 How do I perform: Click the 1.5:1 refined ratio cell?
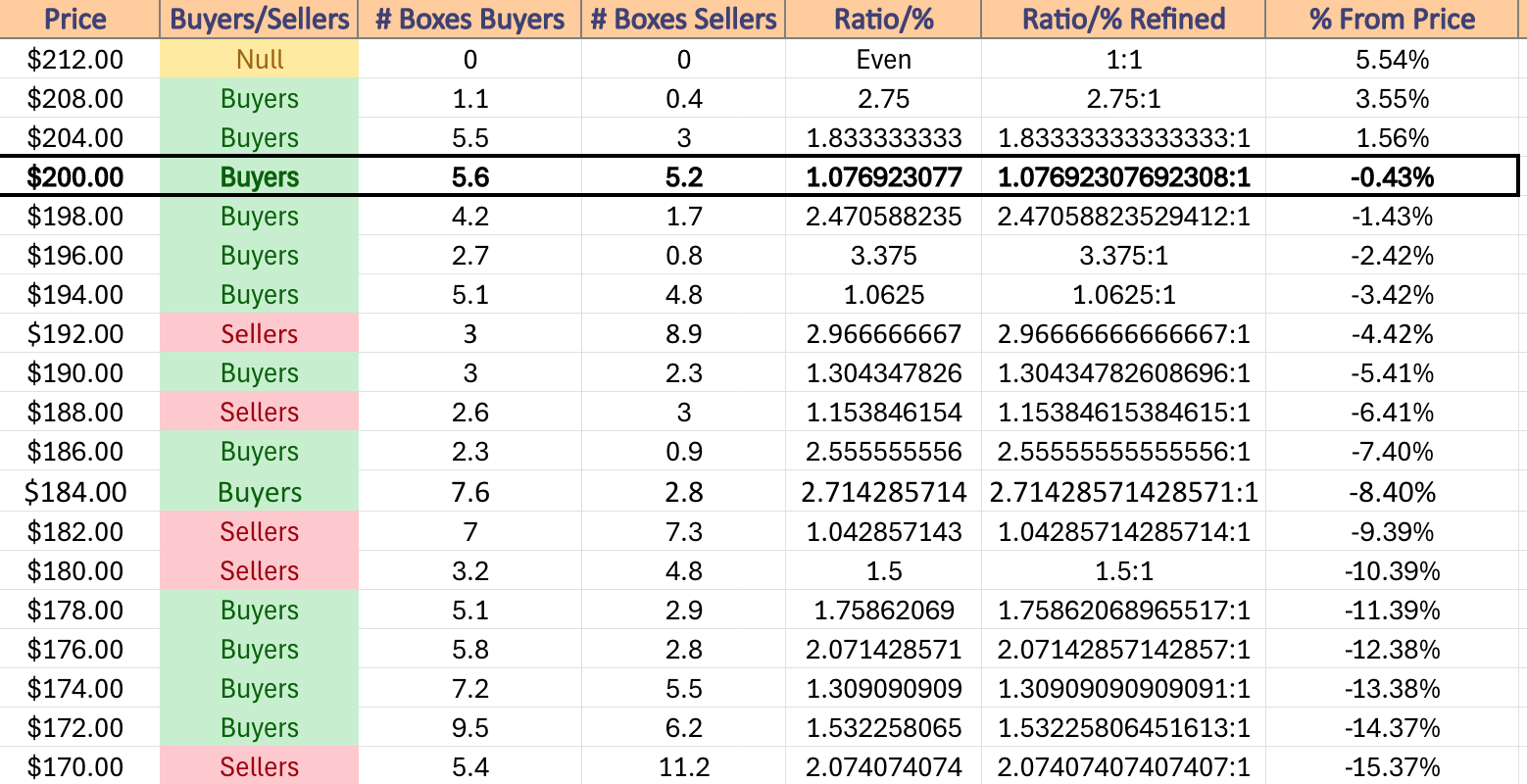tap(1123, 570)
